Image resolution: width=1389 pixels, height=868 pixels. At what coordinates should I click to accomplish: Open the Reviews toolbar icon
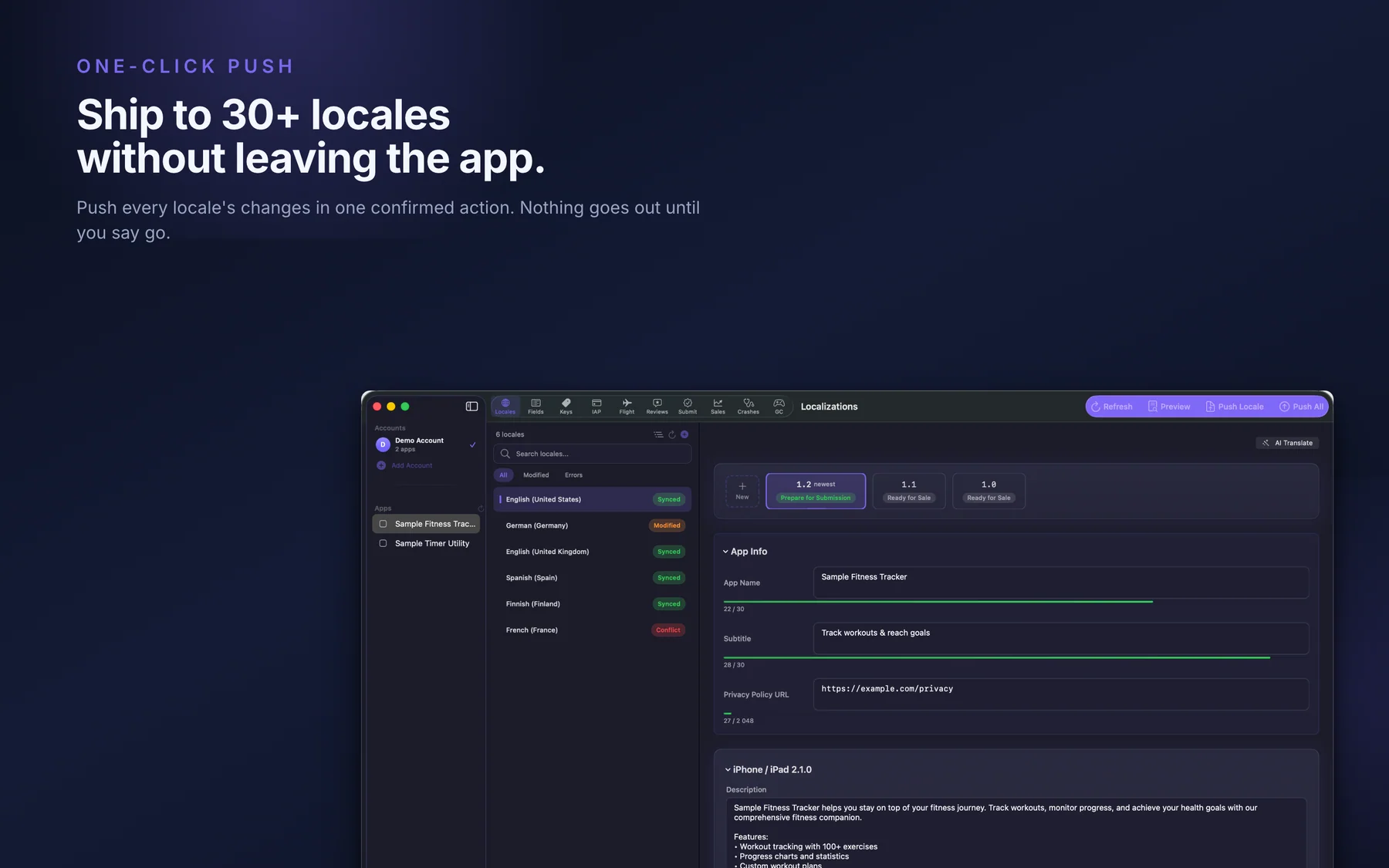pyautogui.click(x=657, y=406)
